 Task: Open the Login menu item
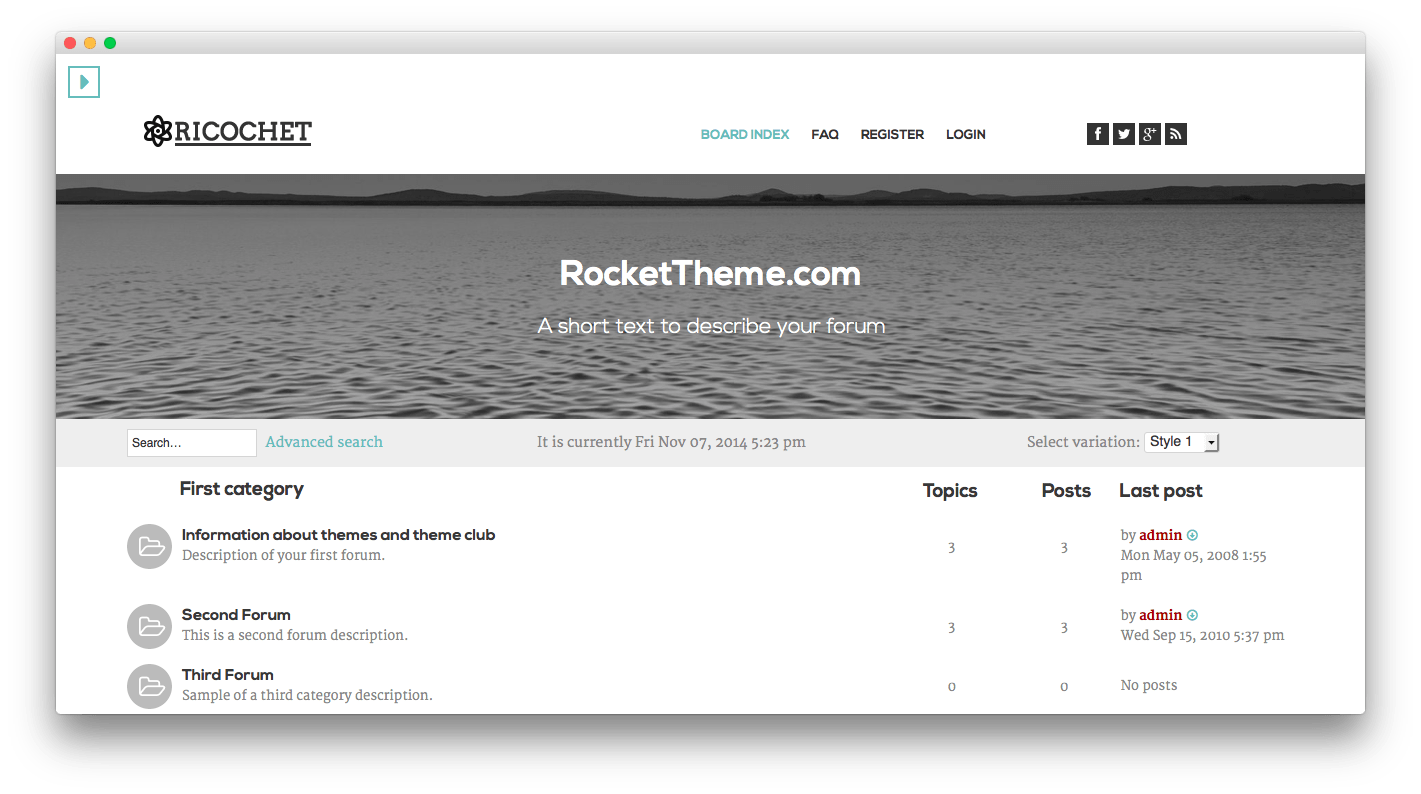coord(966,134)
